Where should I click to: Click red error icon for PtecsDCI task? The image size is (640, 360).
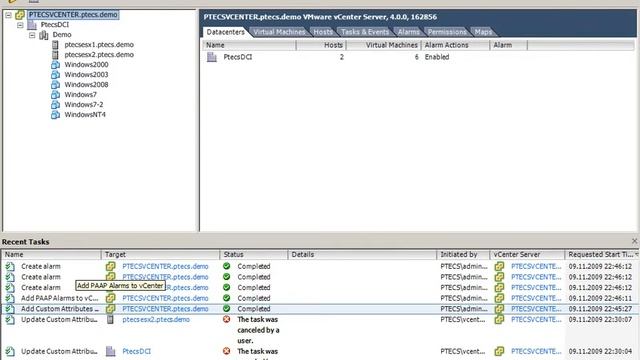click(x=227, y=351)
